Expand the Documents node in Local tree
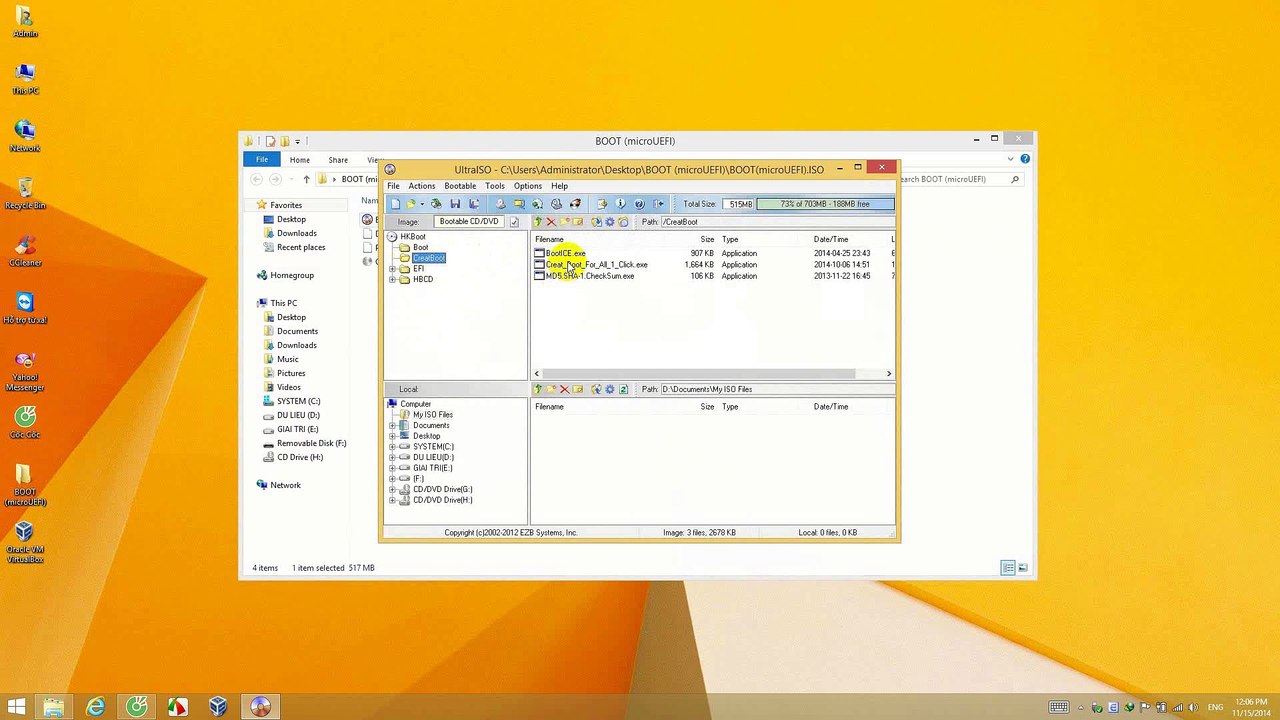The height and width of the screenshot is (720, 1280). point(393,426)
